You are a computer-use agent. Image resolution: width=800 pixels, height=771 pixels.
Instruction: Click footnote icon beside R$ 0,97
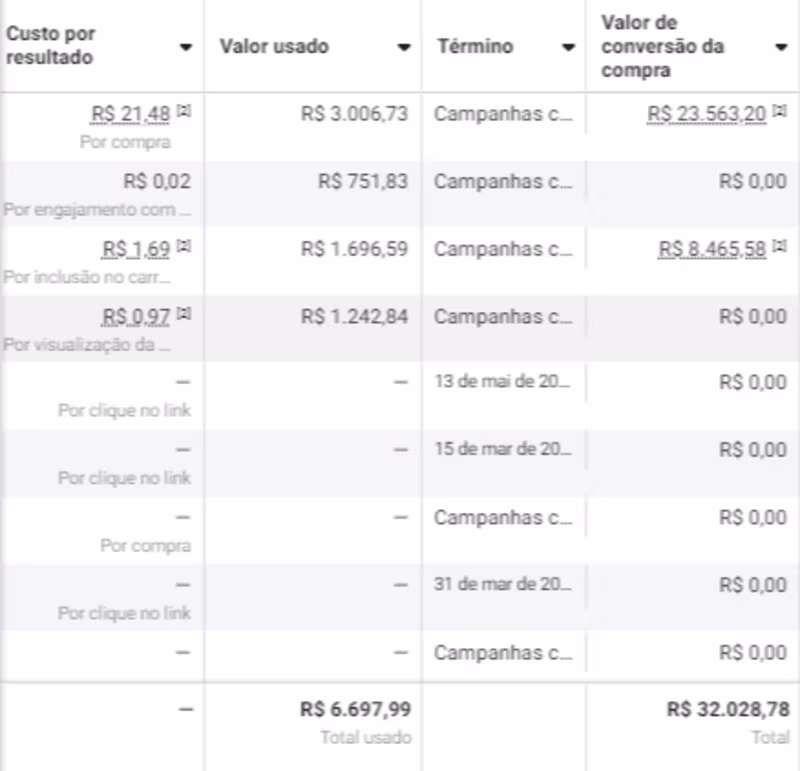pyautogui.click(x=183, y=314)
